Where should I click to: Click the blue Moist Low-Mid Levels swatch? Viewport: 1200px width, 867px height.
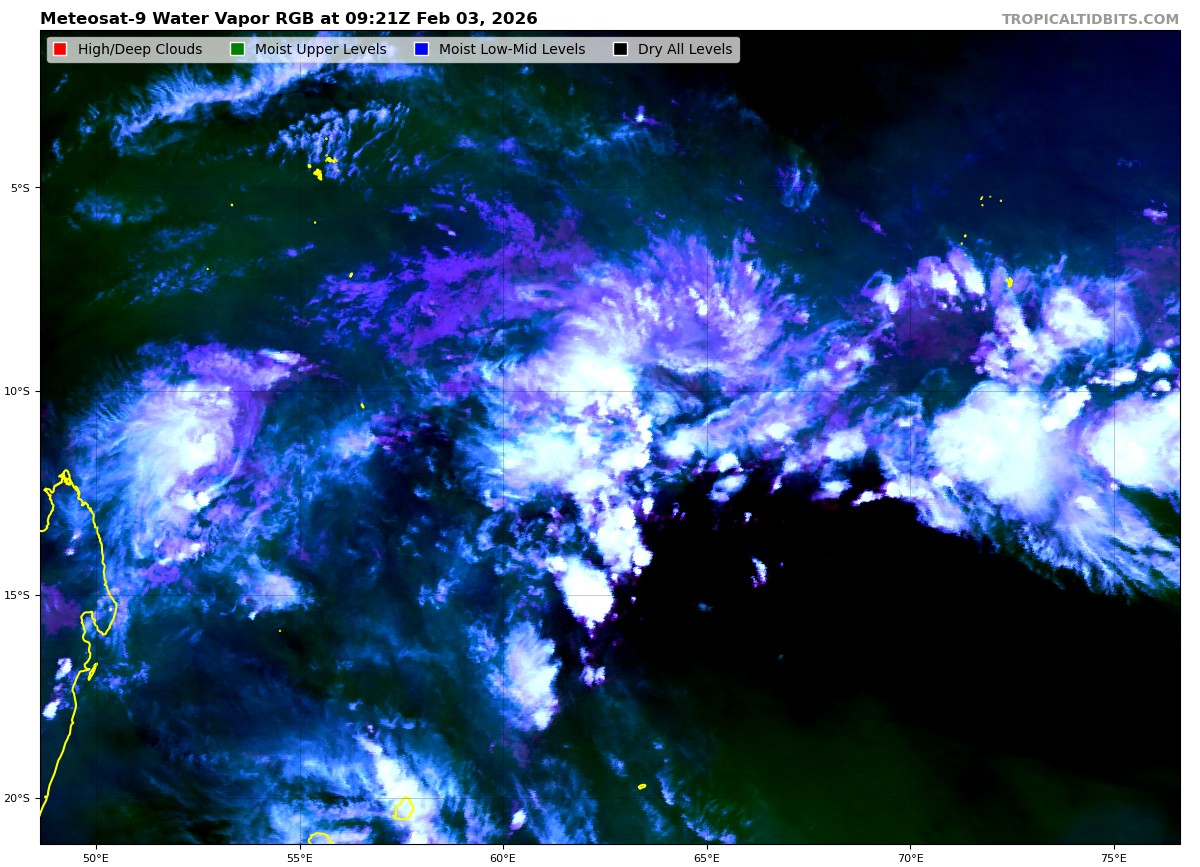421,50
